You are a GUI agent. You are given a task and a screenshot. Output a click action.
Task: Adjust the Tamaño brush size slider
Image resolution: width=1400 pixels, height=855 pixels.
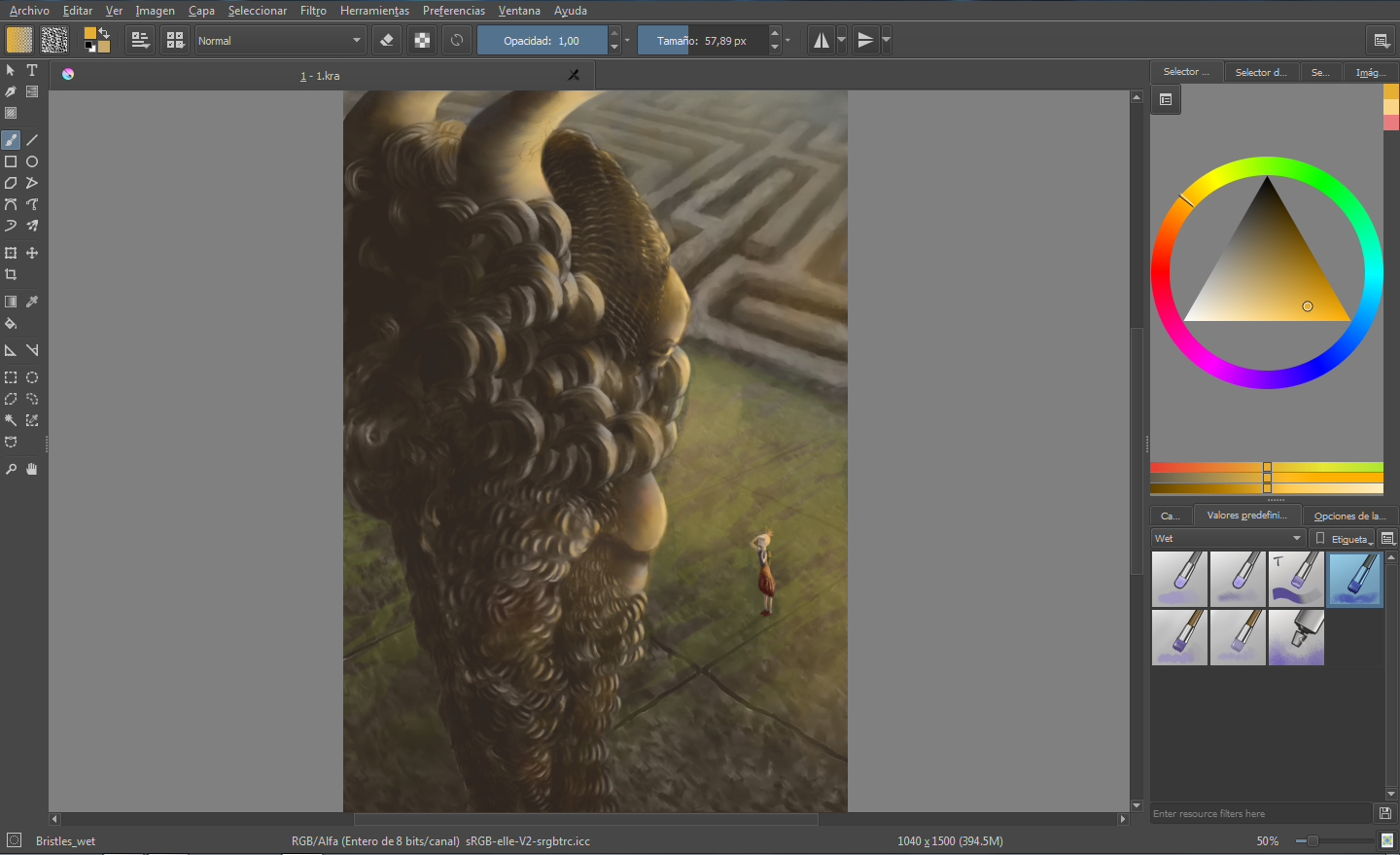702,41
